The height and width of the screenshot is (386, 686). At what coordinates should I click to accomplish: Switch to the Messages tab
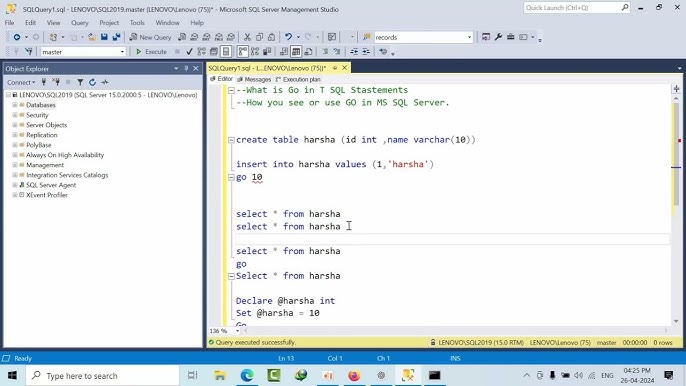tap(254, 79)
